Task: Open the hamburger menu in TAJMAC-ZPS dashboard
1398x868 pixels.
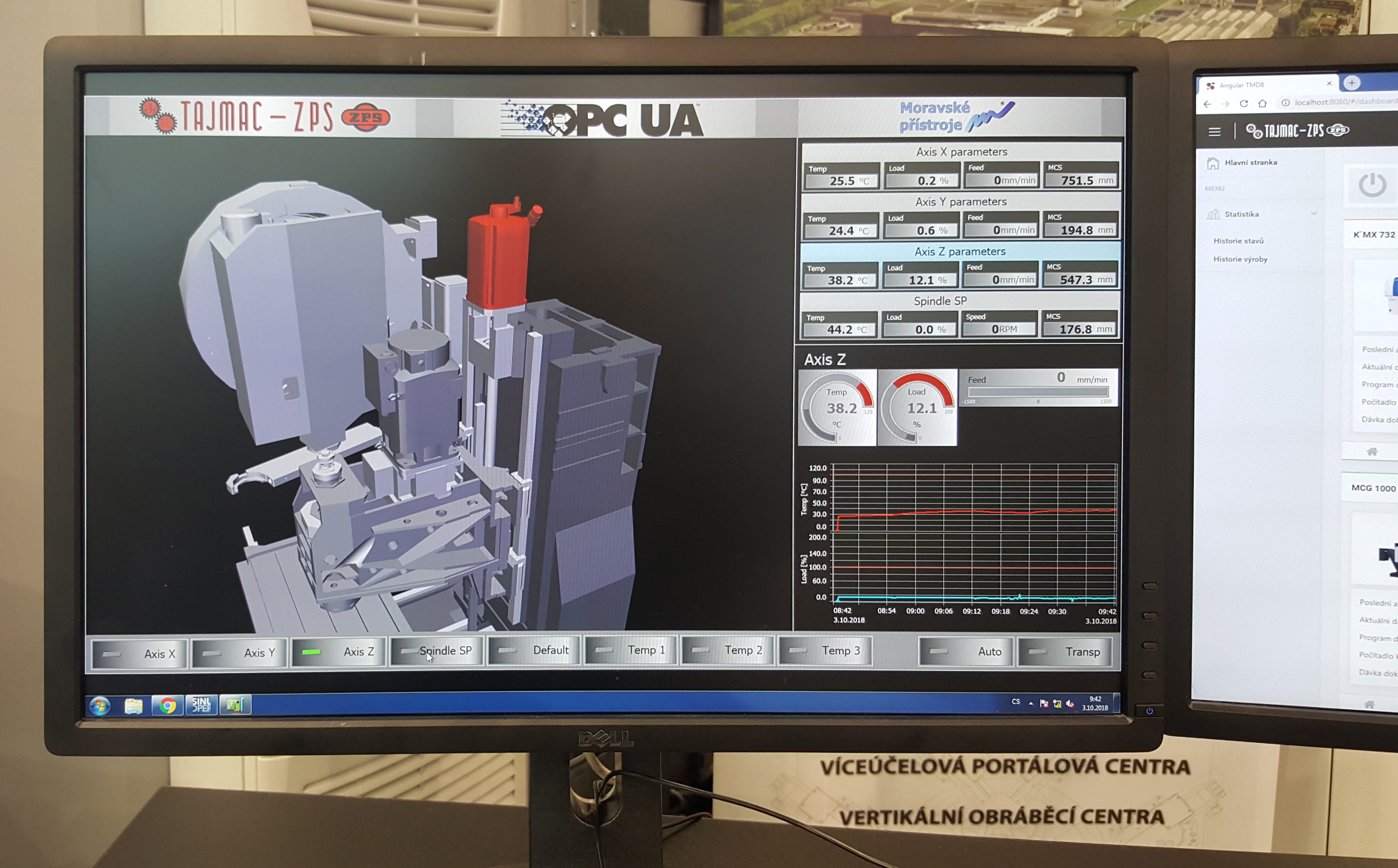Action: tap(1214, 132)
